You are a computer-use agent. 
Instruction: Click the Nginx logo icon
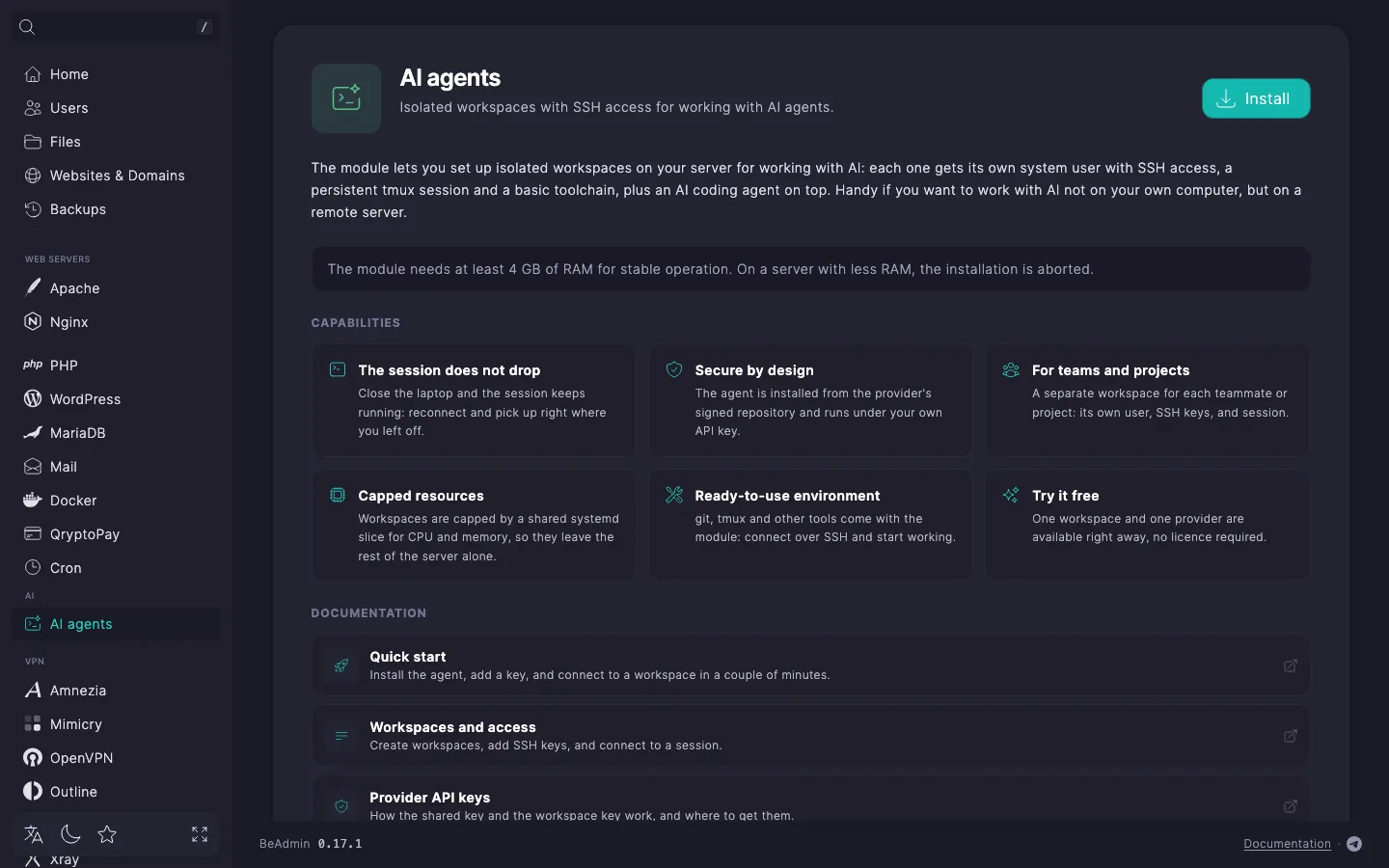33,321
